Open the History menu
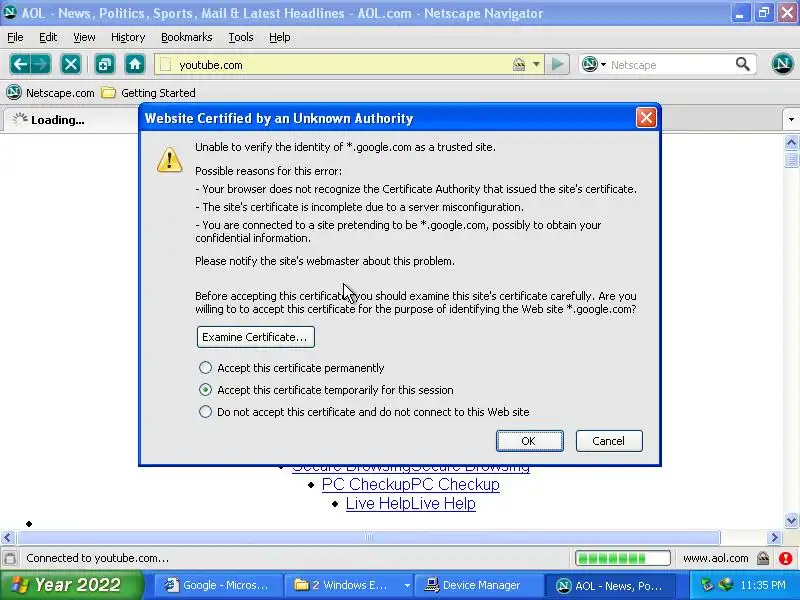 128,37
